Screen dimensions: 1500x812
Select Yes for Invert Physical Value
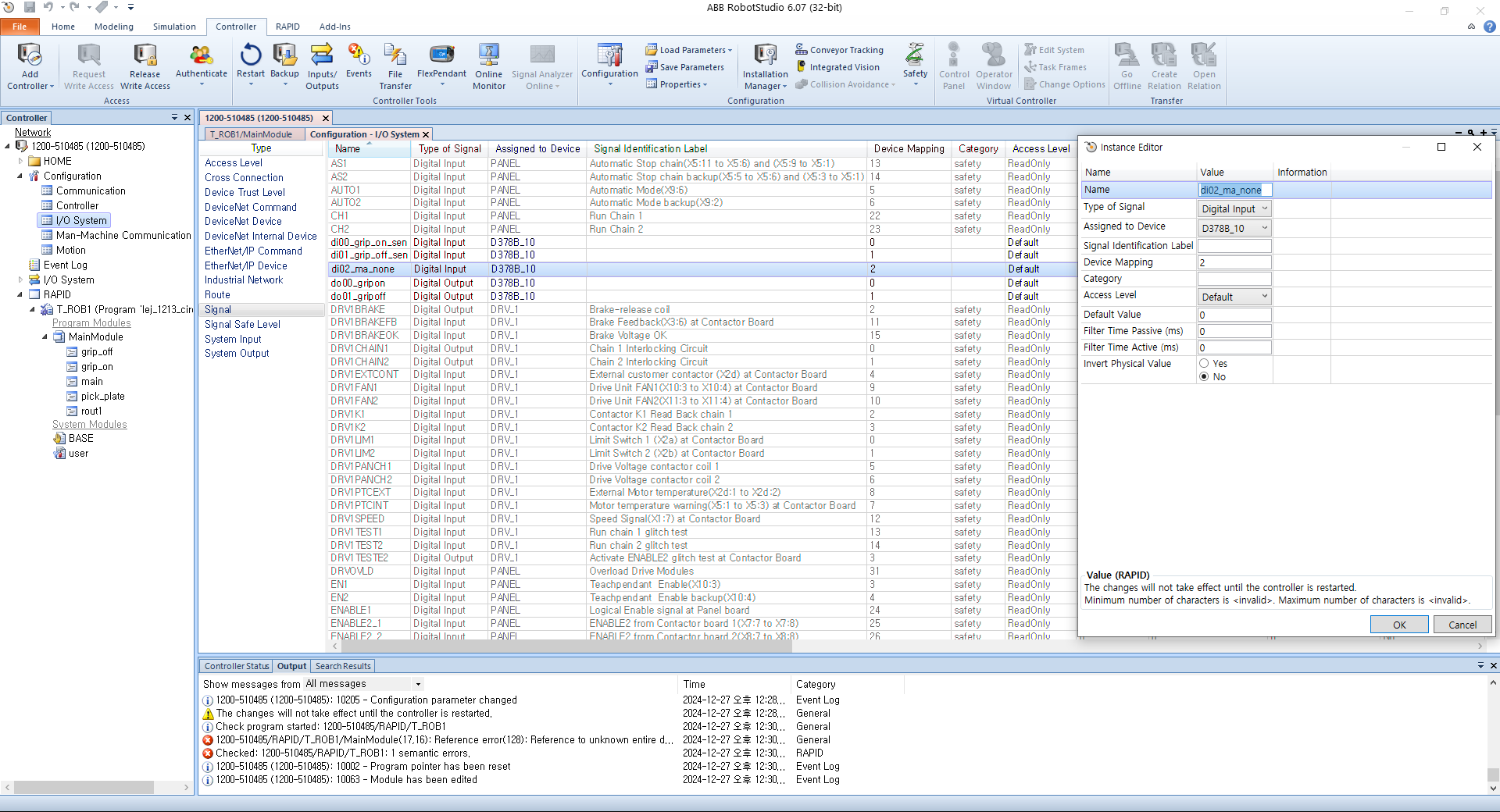(1204, 364)
